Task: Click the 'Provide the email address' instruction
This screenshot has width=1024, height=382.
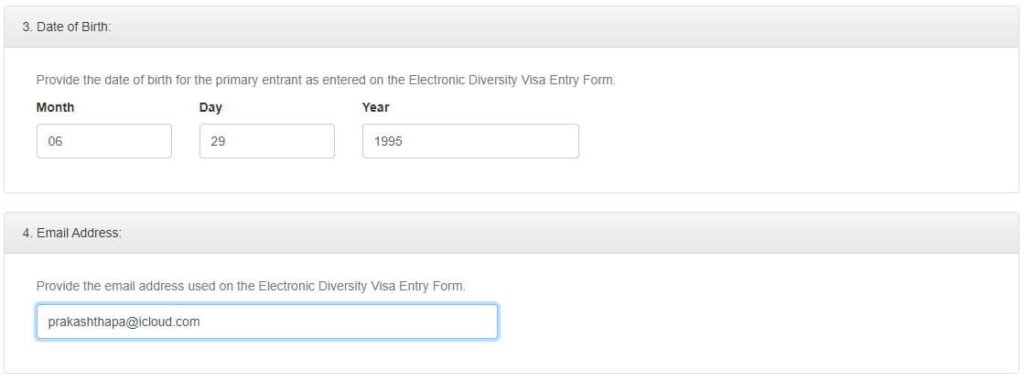Action: pyautogui.click(x=251, y=286)
